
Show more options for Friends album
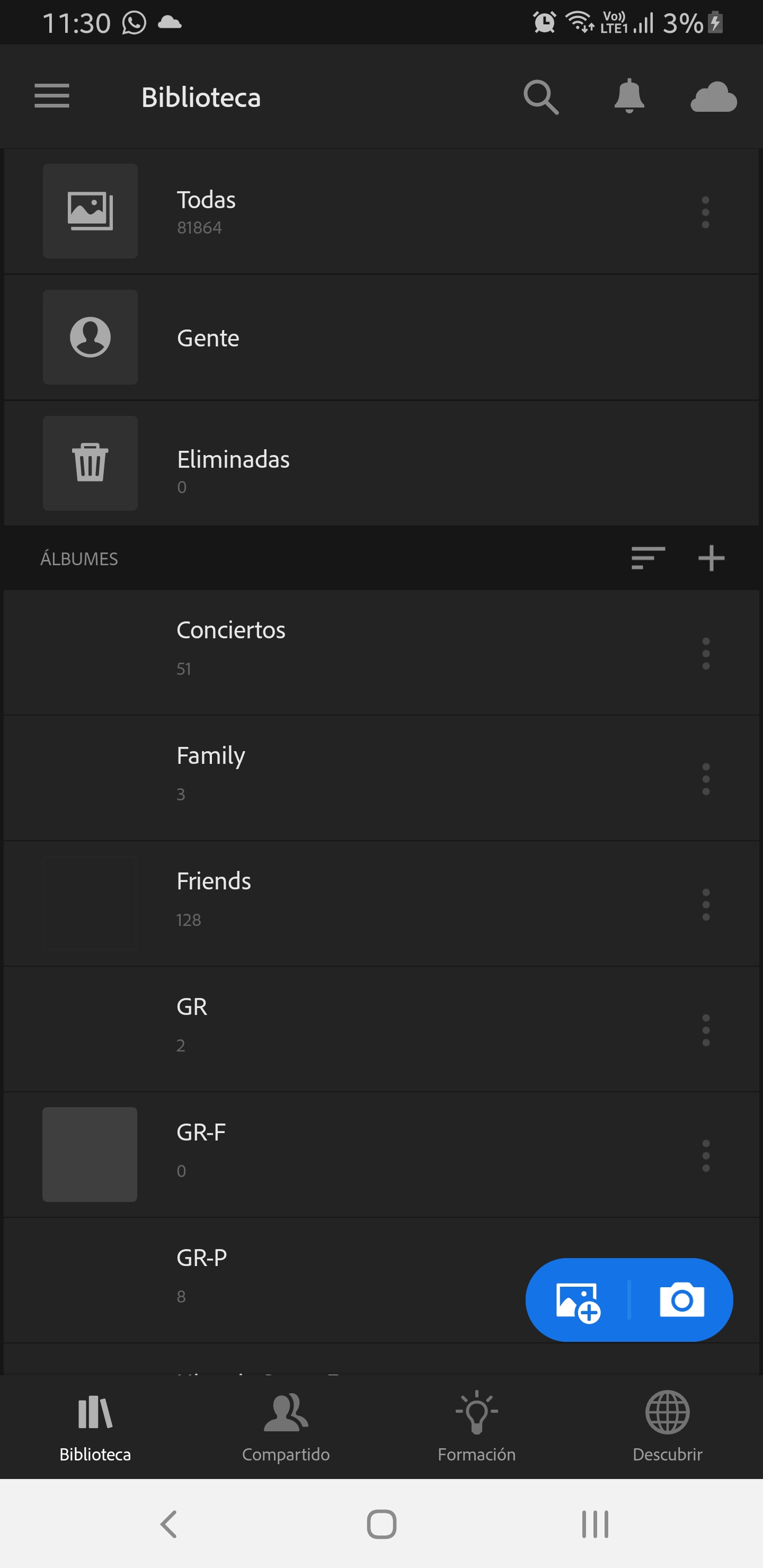pyautogui.click(x=706, y=905)
